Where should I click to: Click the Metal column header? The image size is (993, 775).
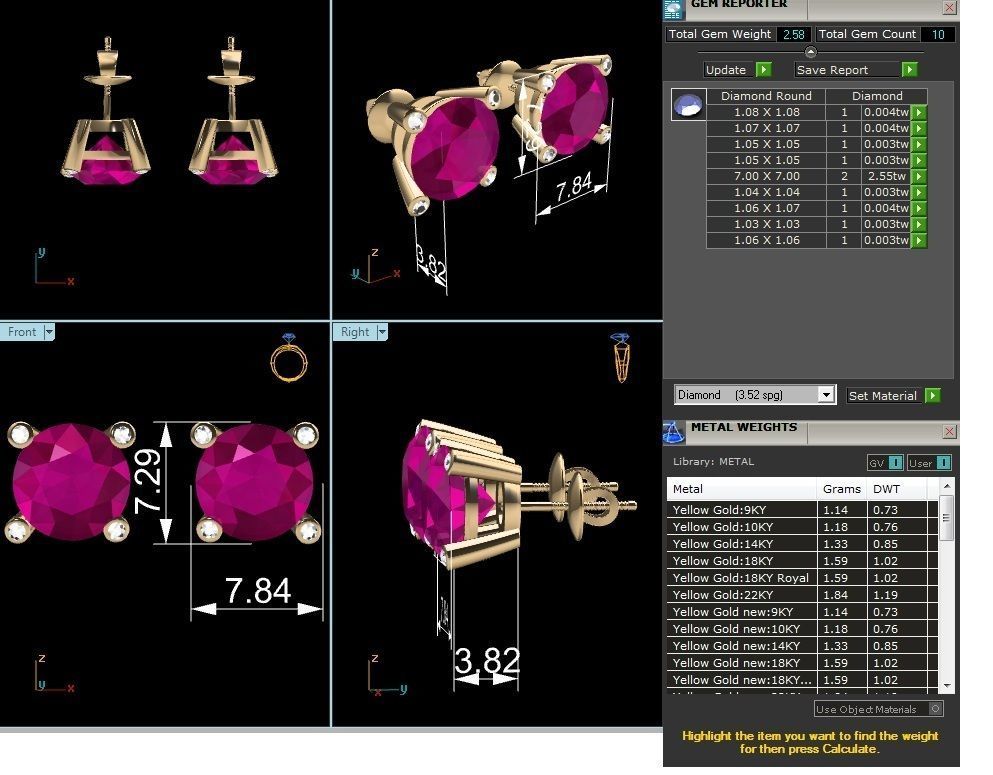742,489
